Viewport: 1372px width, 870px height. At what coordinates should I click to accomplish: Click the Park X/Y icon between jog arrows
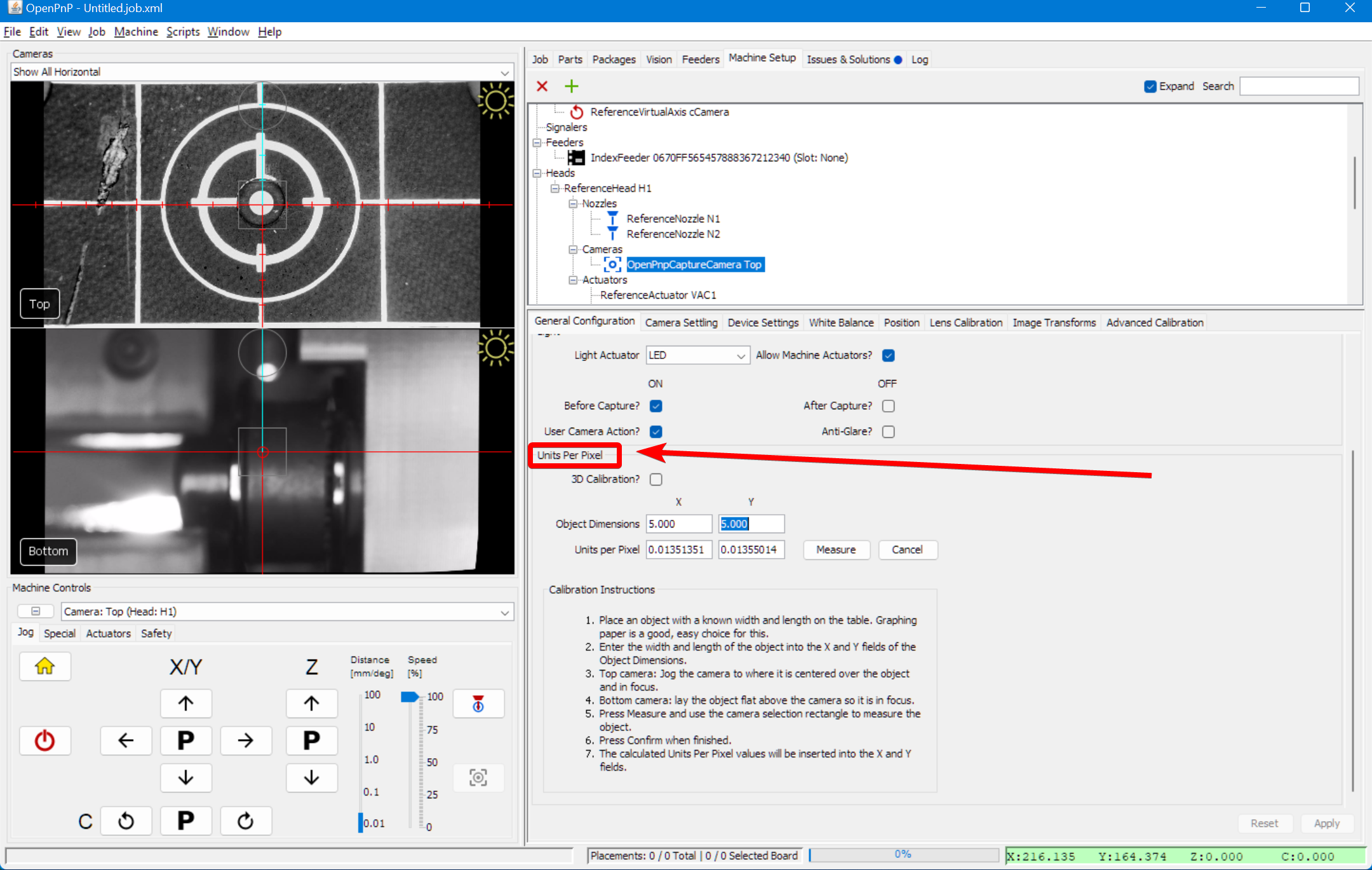point(185,740)
